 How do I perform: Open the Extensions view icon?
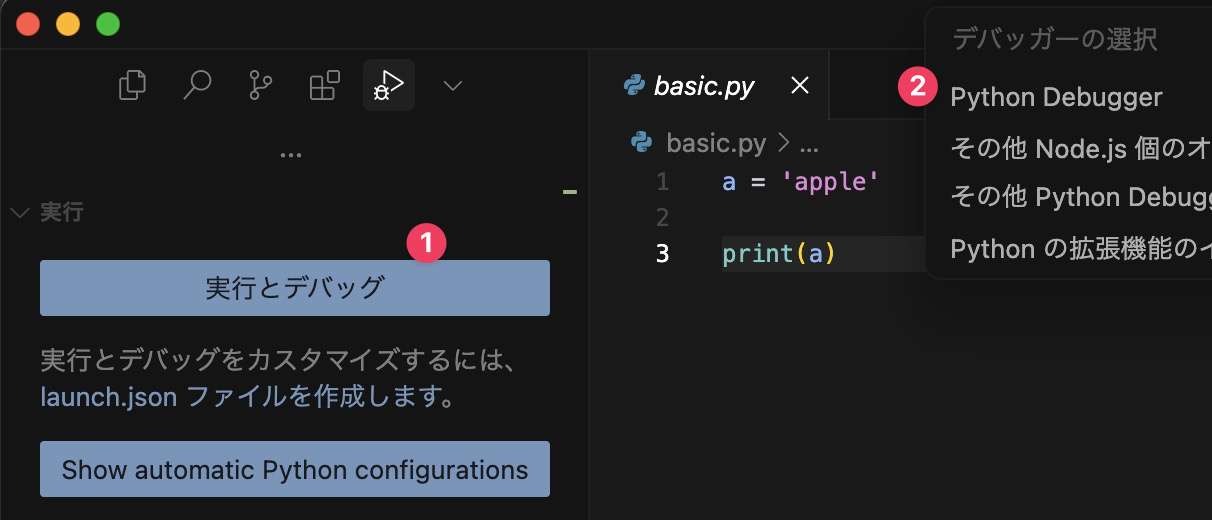click(x=324, y=85)
